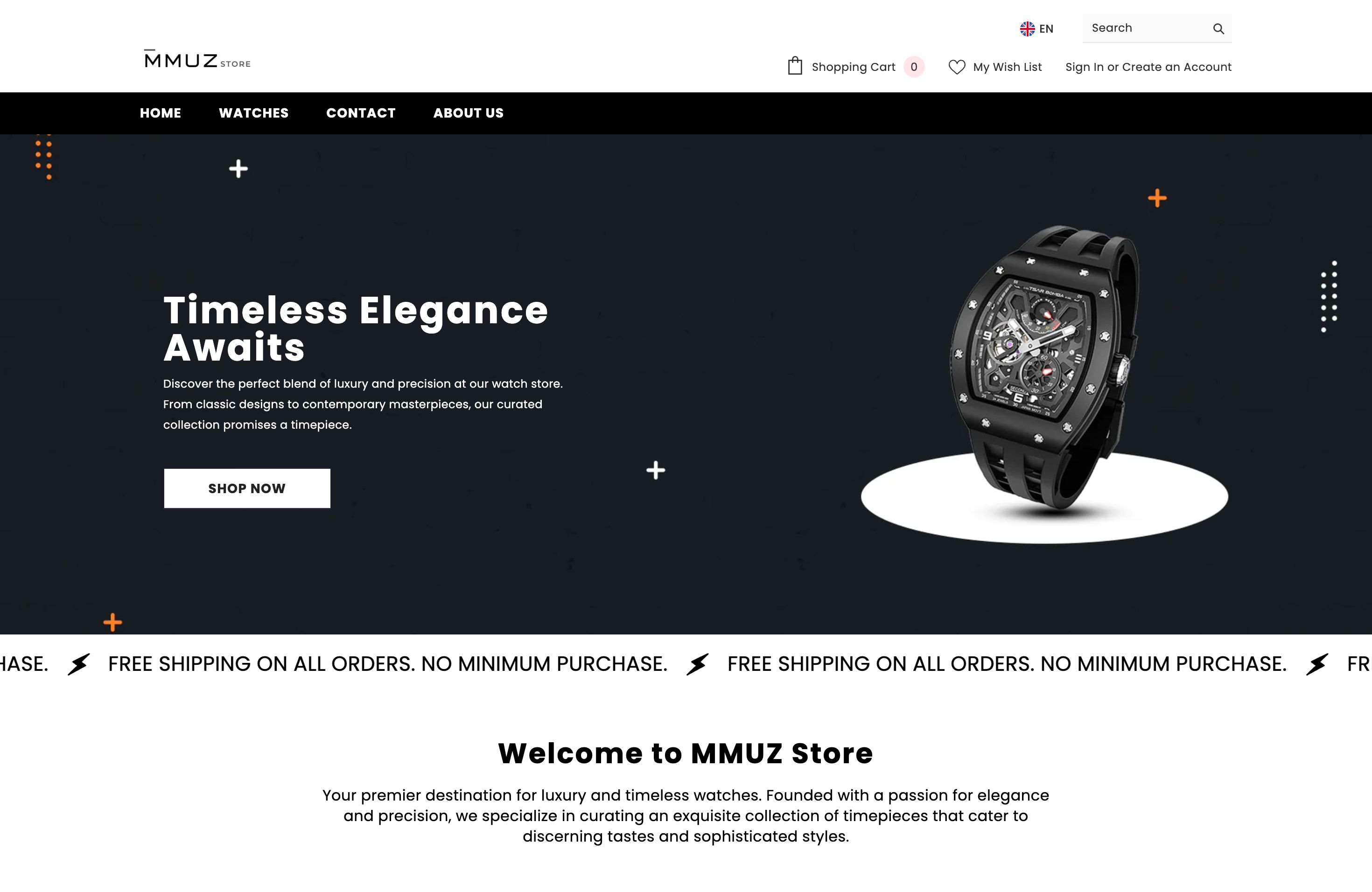Open the About Us page

pos(468,113)
